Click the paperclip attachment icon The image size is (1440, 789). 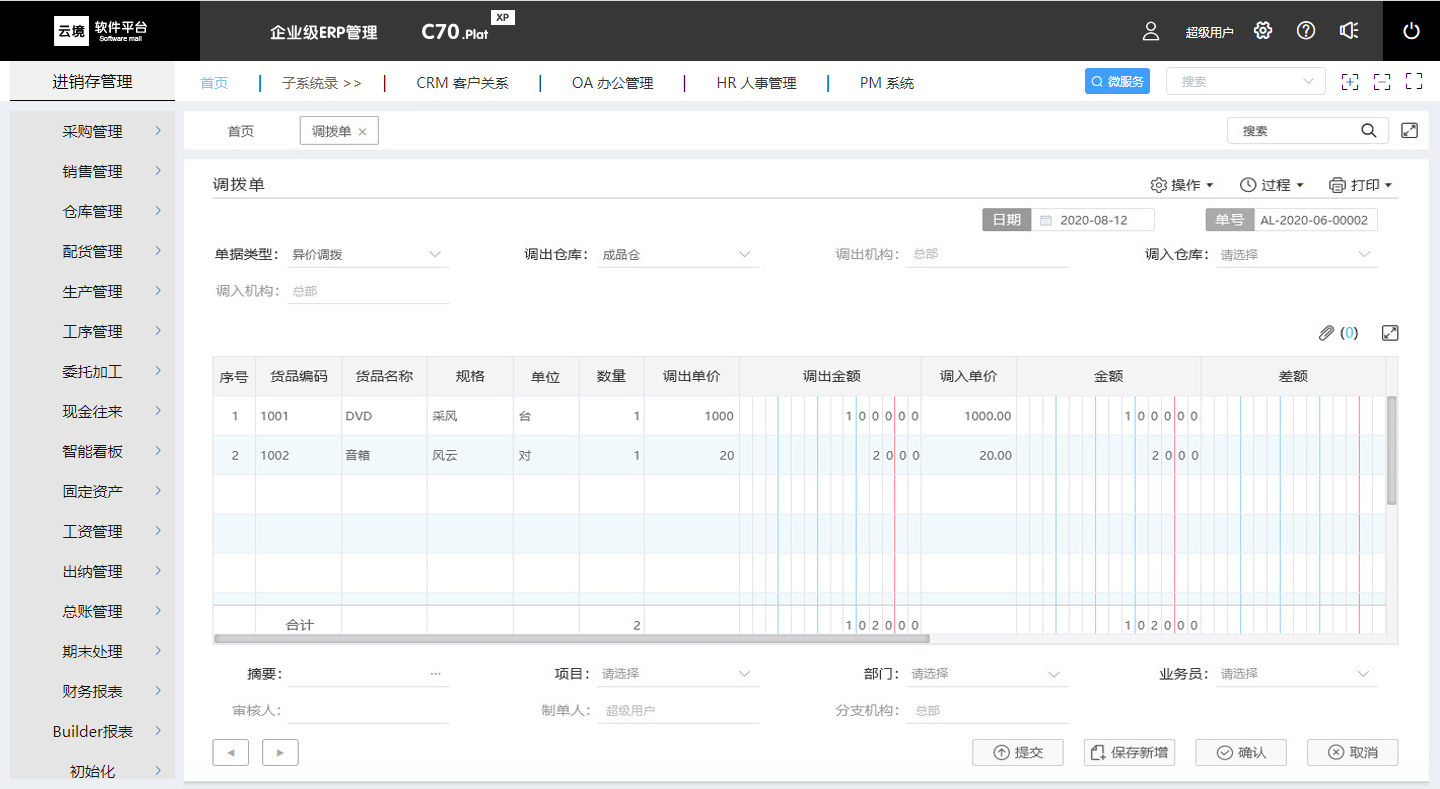(x=1326, y=333)
